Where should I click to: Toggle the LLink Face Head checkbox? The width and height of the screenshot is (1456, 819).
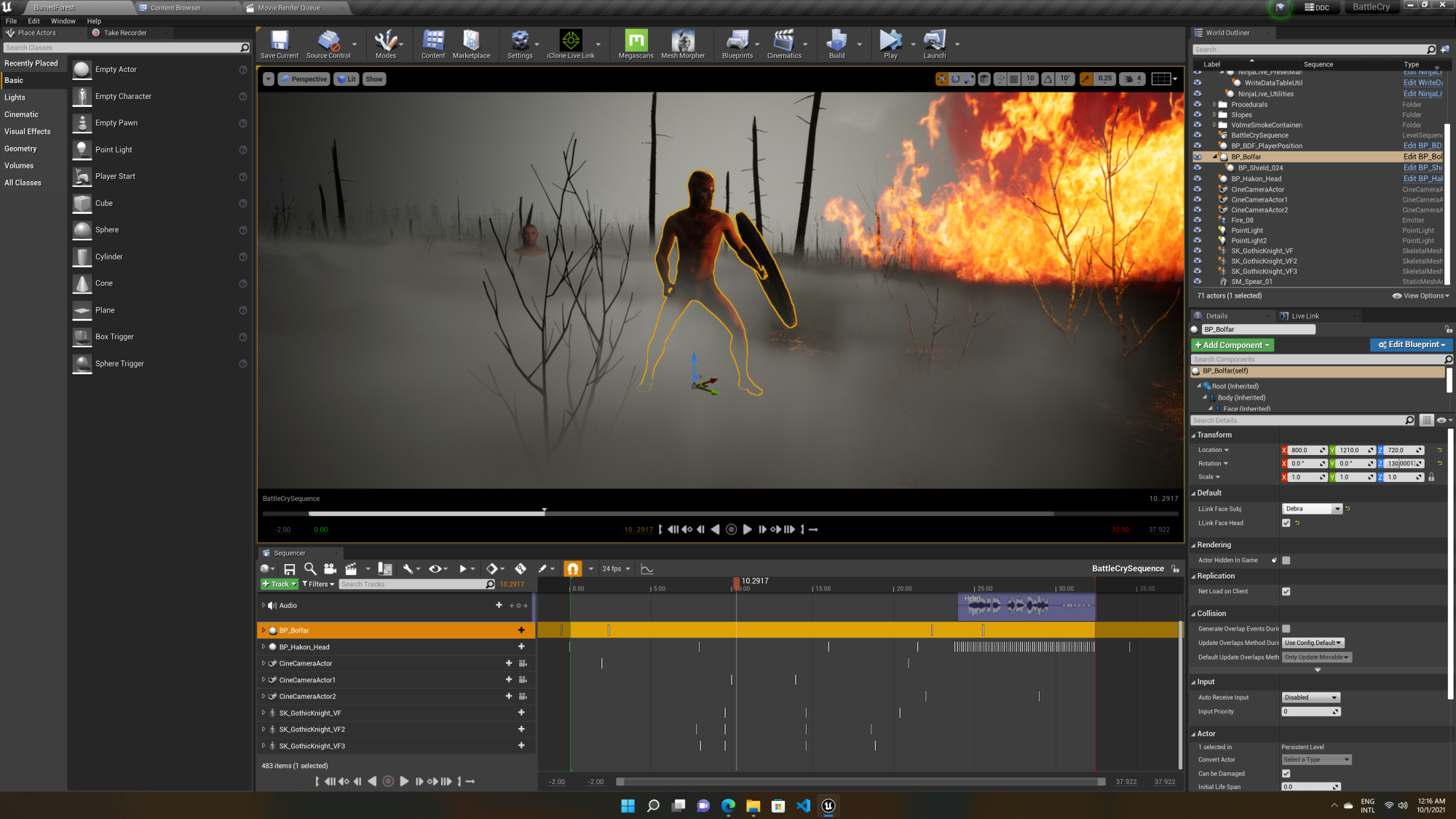click(x=1286, y=523)
